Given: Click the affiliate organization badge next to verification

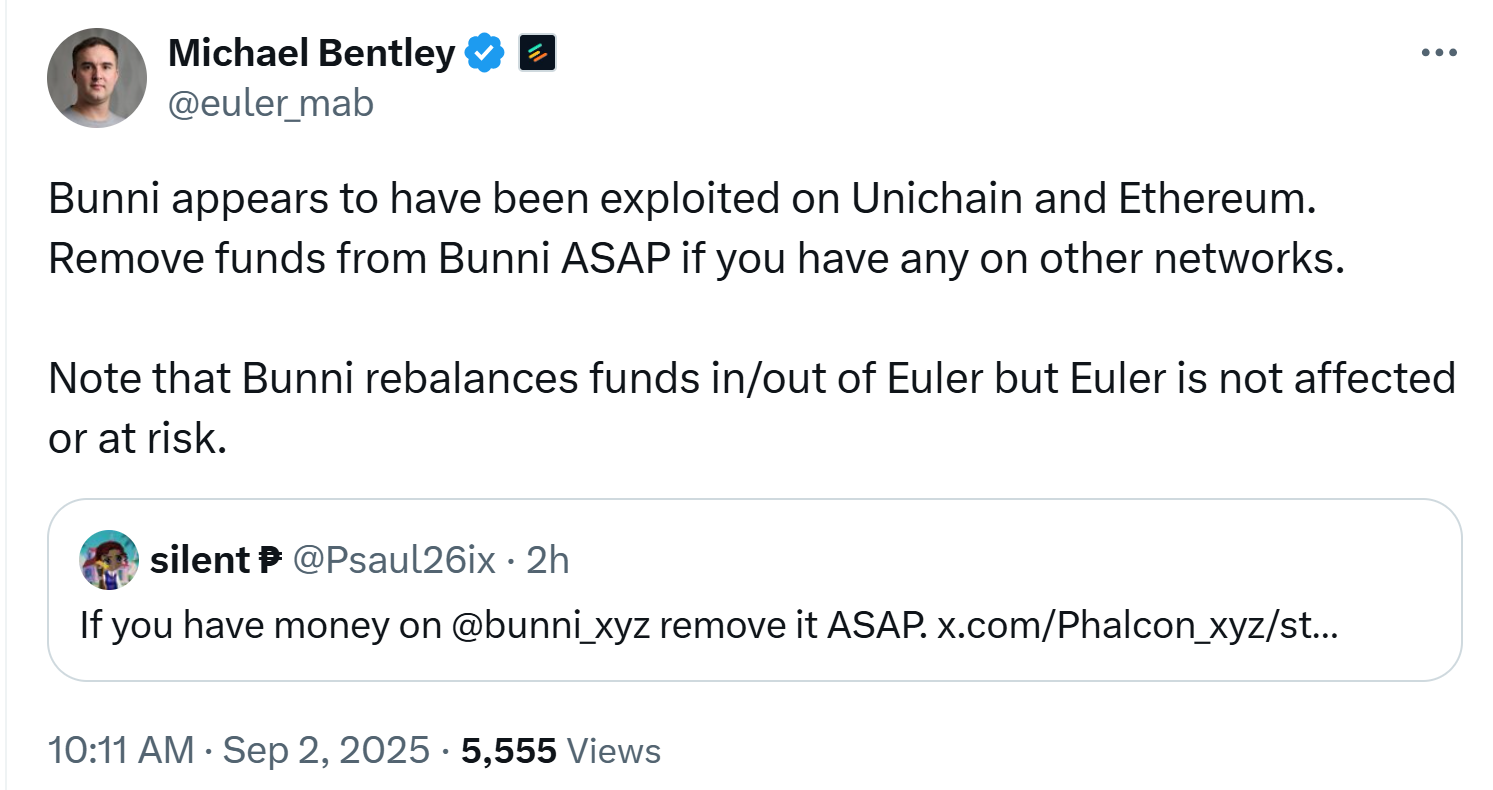Looking at the screenshot, I should pos(537,52).
